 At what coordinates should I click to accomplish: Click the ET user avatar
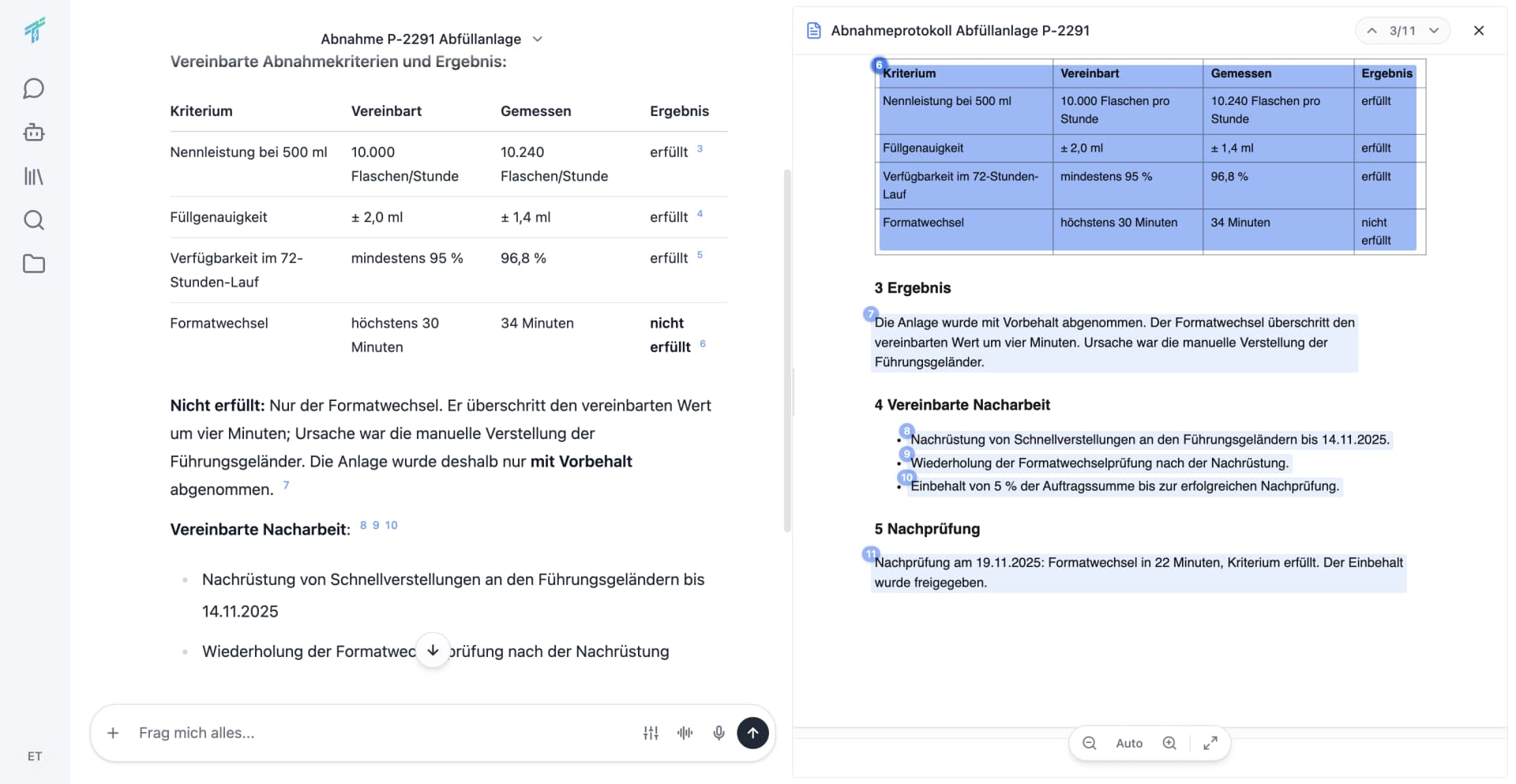[x=35, y=756]
